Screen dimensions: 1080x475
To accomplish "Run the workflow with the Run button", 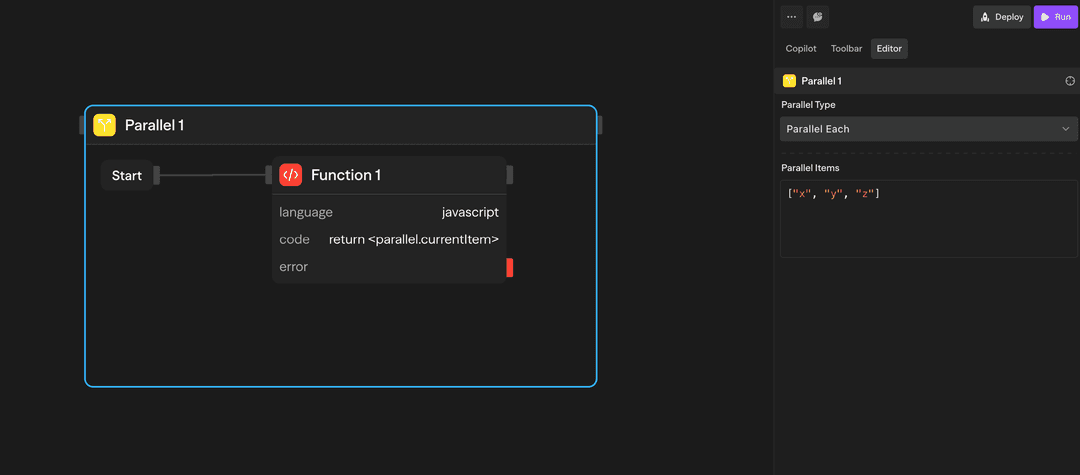I will pyautogui.click(x=1055, y=17).
